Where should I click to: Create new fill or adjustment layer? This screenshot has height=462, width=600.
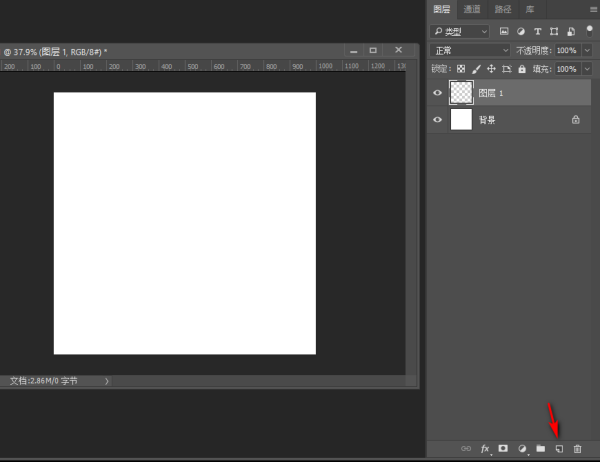[522, 449]
